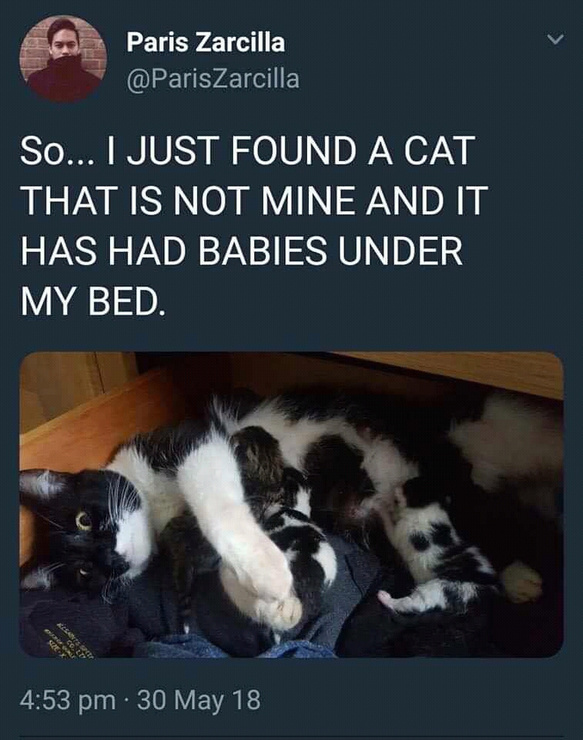This screenshot has height=740, width=583.
Task: Click the 4:53 pm timestamp
Action: 68,700
